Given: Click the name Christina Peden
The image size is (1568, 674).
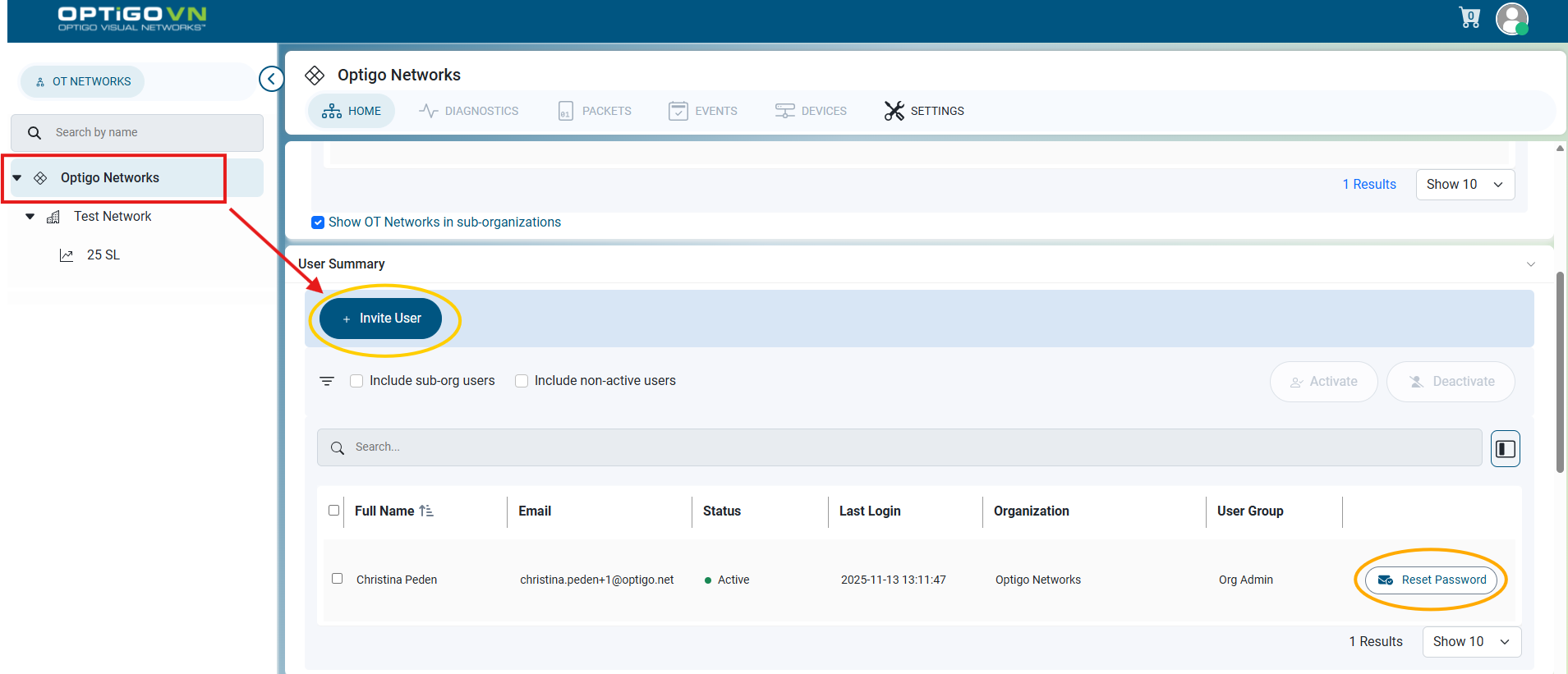Looking at the screenshot, I should pos(397,580).
